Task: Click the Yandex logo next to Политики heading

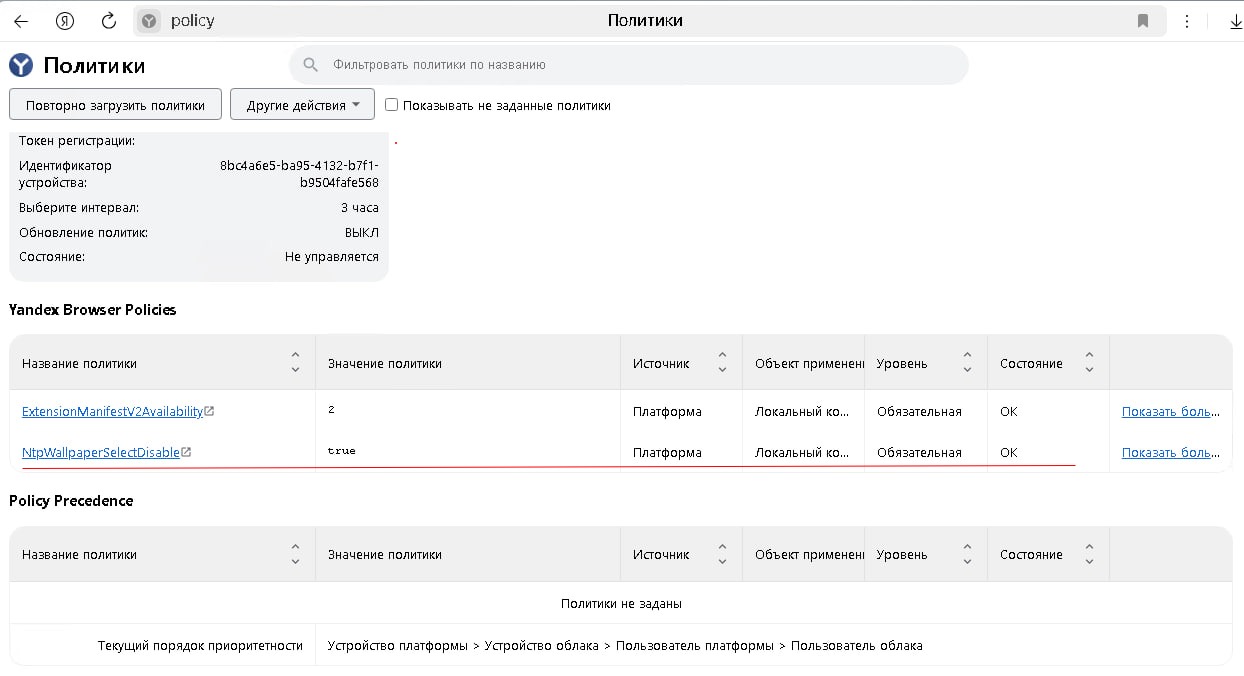Action: point(21,65)
